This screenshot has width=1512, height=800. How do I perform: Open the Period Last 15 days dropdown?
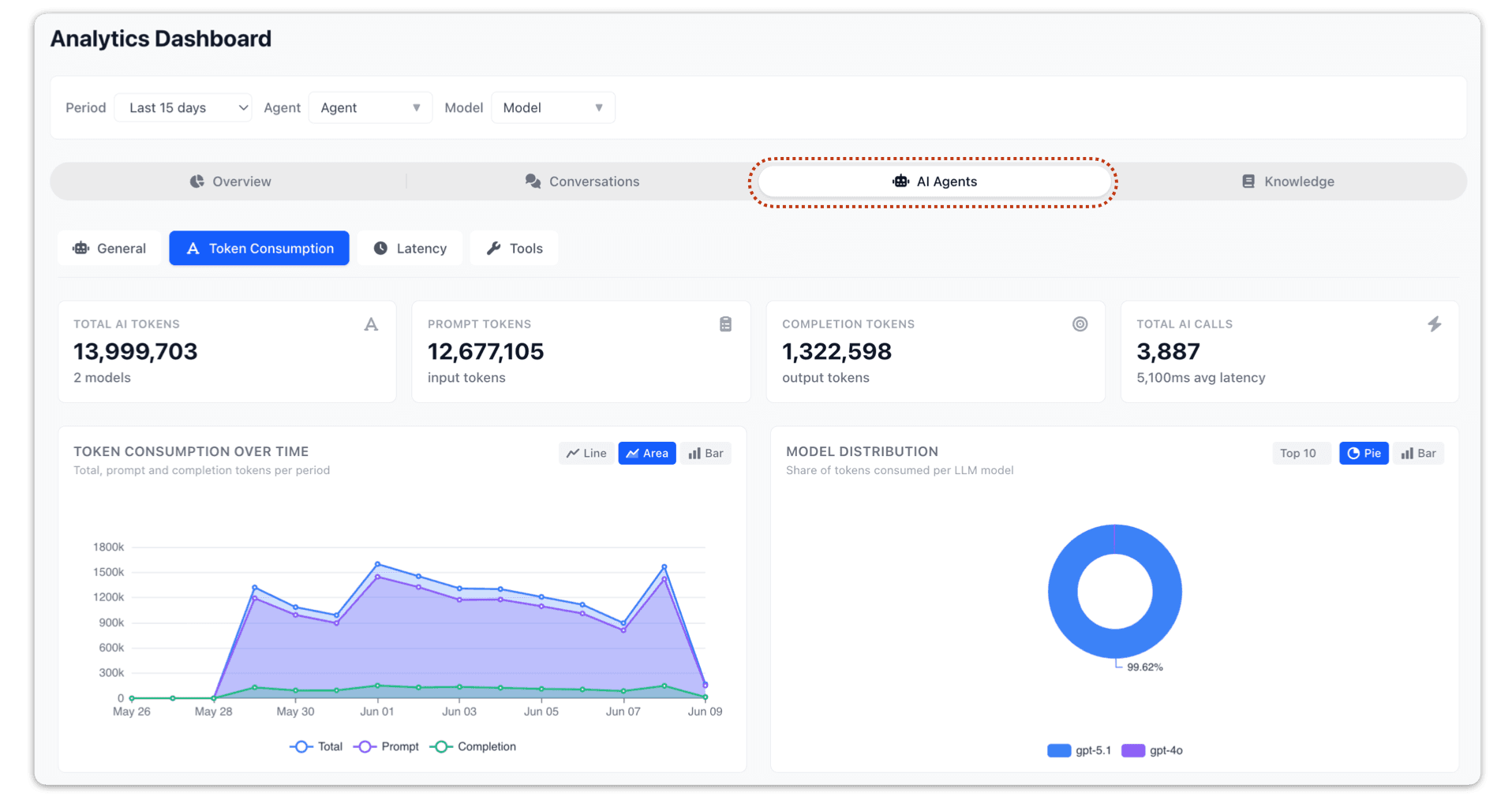point(183,108)
